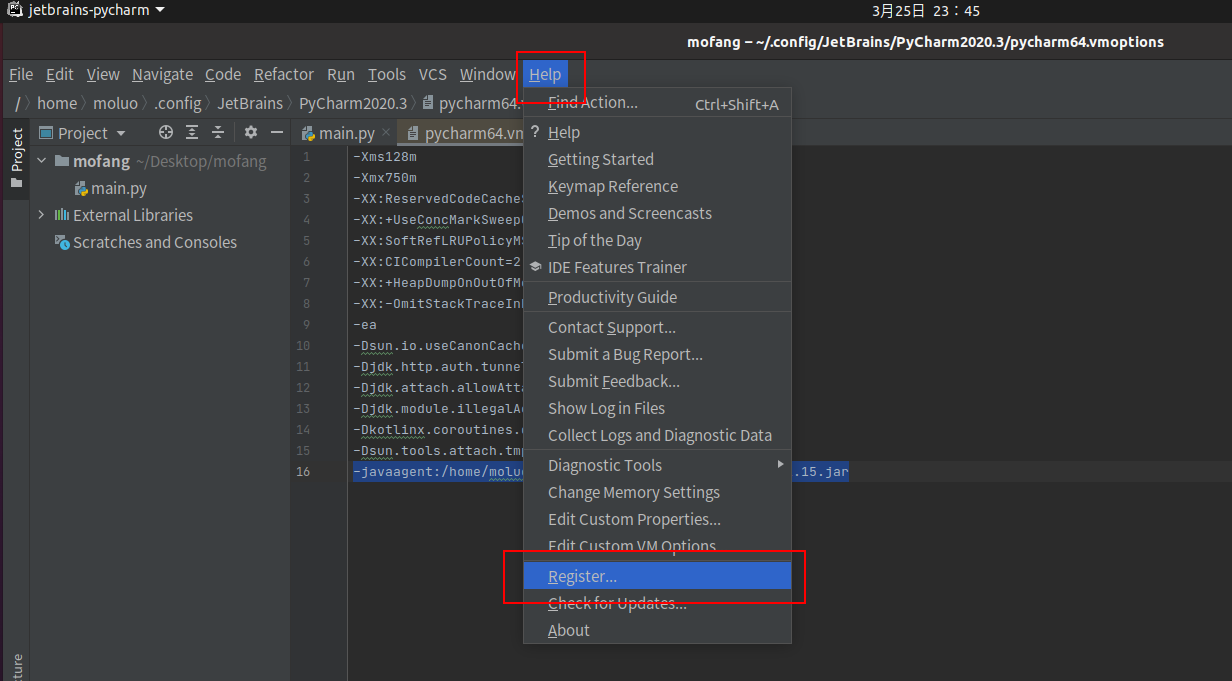Open the File menu

tap(21, 74)
